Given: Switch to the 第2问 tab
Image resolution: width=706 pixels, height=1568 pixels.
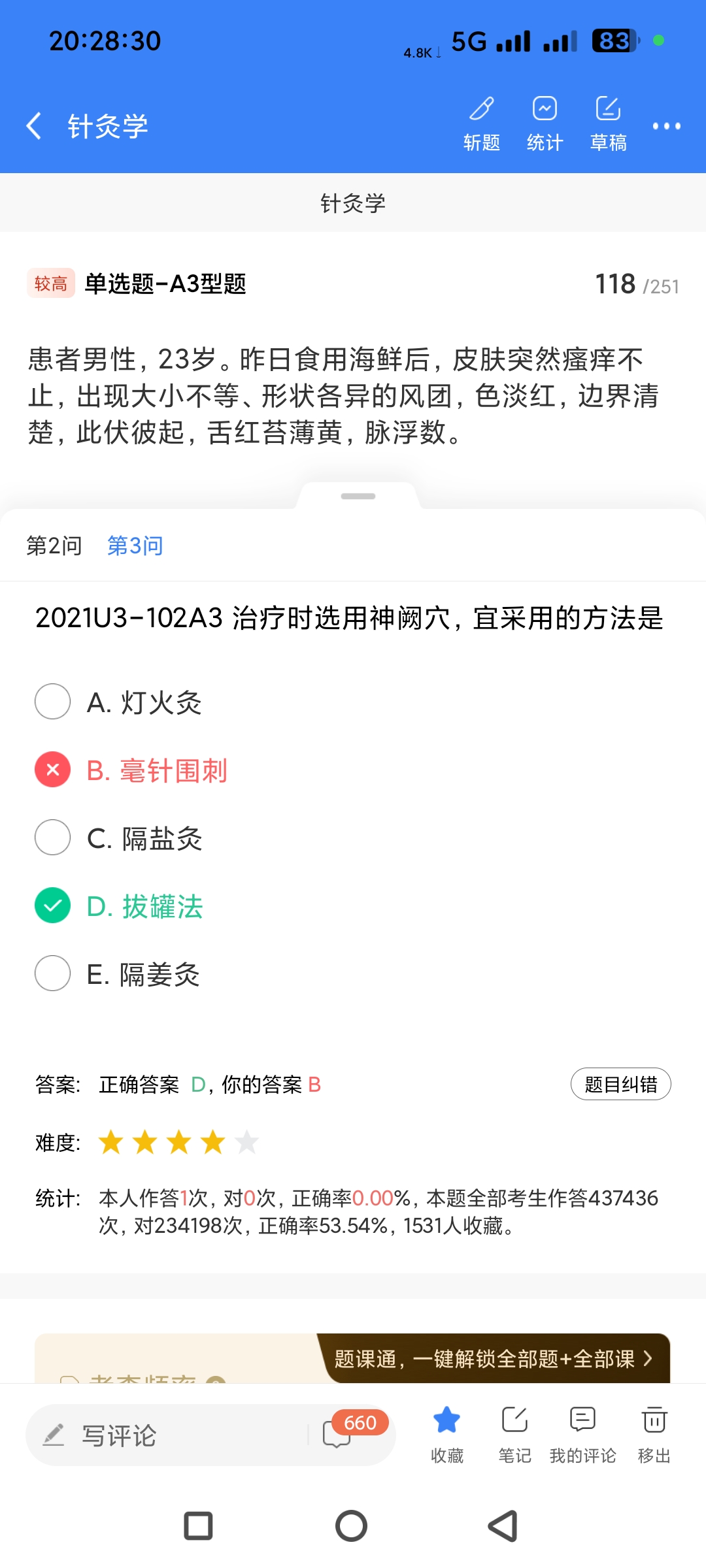Looking at the screenshot, I should (54, 546).
